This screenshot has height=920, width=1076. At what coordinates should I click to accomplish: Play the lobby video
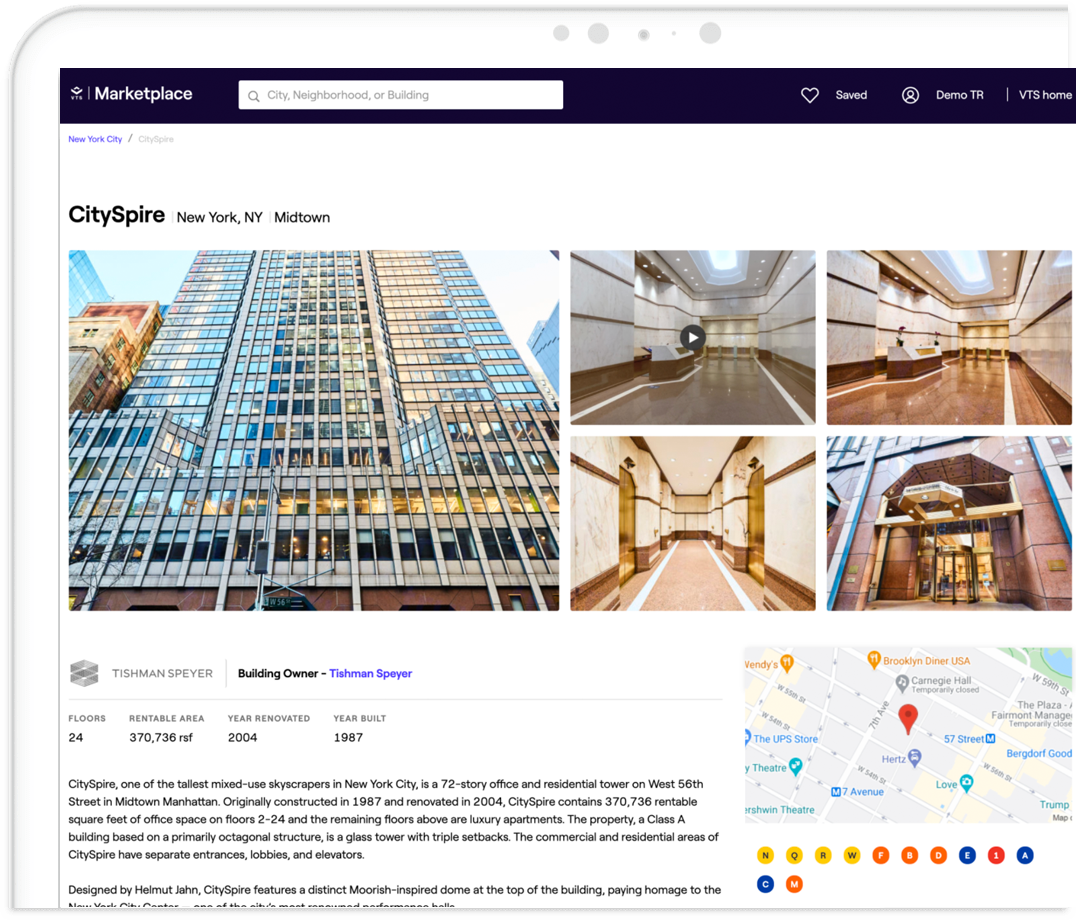pyautogui.click(x=692, y=338)
